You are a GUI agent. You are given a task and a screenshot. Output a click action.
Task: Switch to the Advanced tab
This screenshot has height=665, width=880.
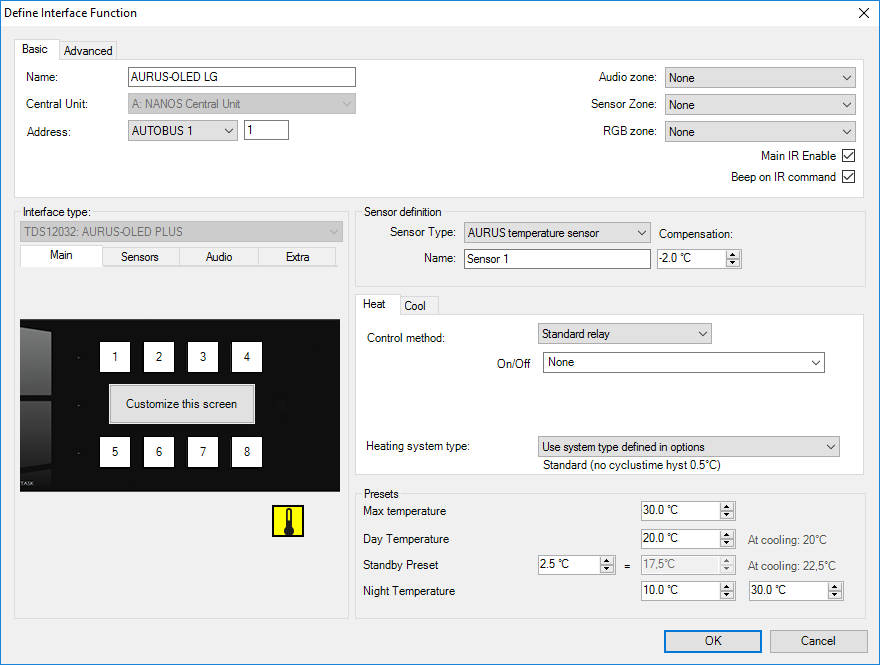pyautogui.click(x=89, y=51)
